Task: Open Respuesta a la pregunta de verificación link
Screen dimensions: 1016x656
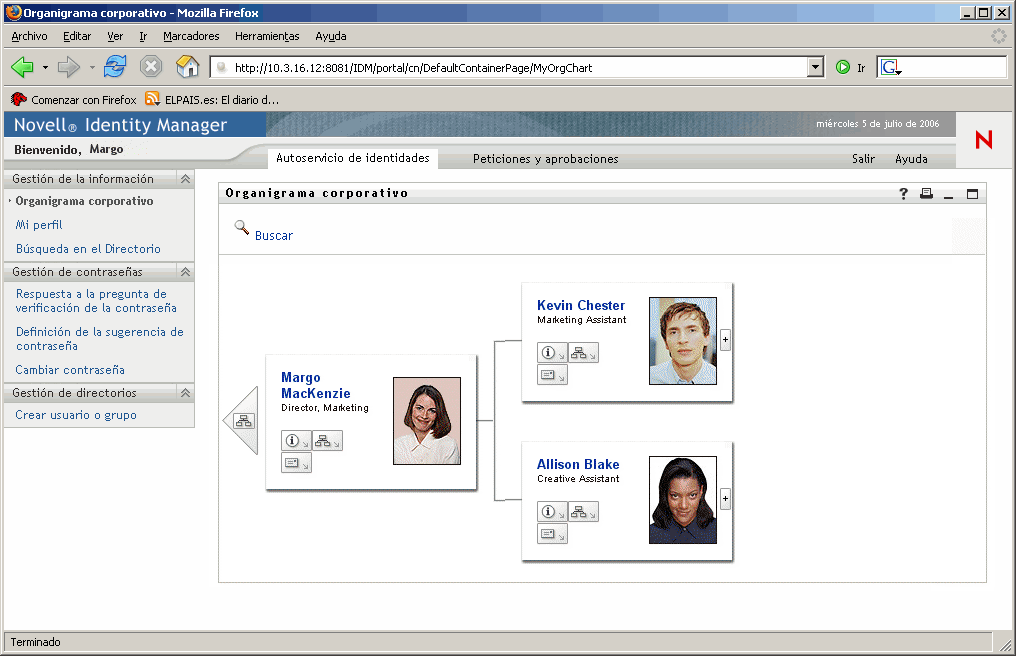Action: coord(96,301)
